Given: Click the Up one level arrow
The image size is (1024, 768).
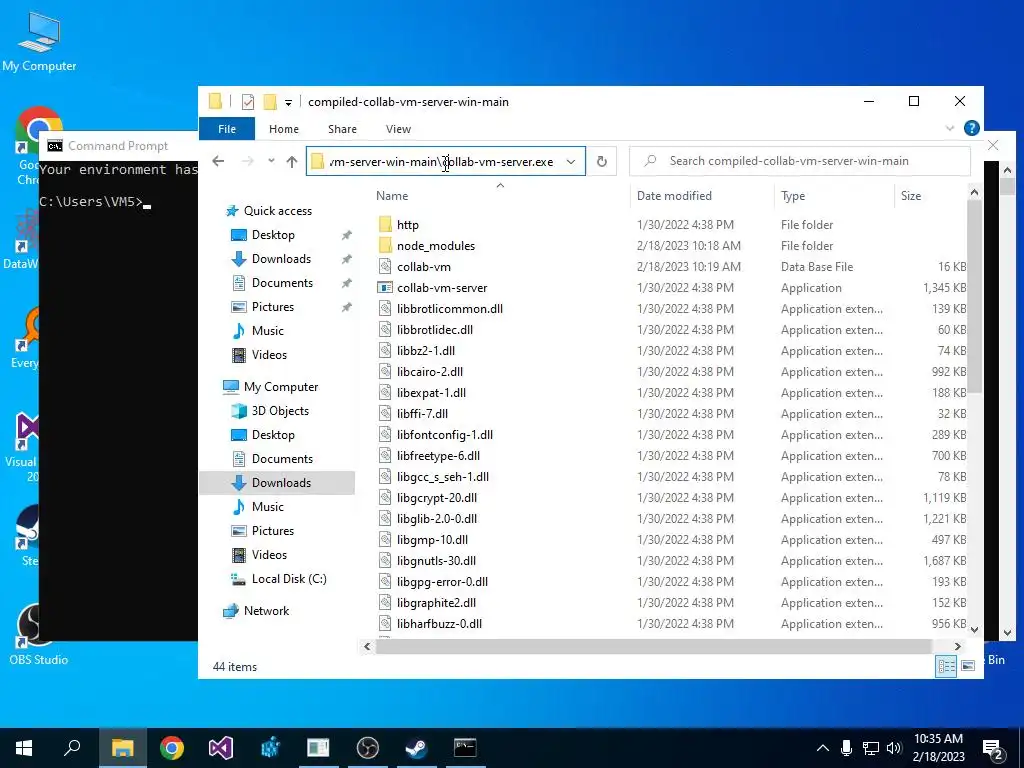Looking at the screenshot, I should (292, 161).
